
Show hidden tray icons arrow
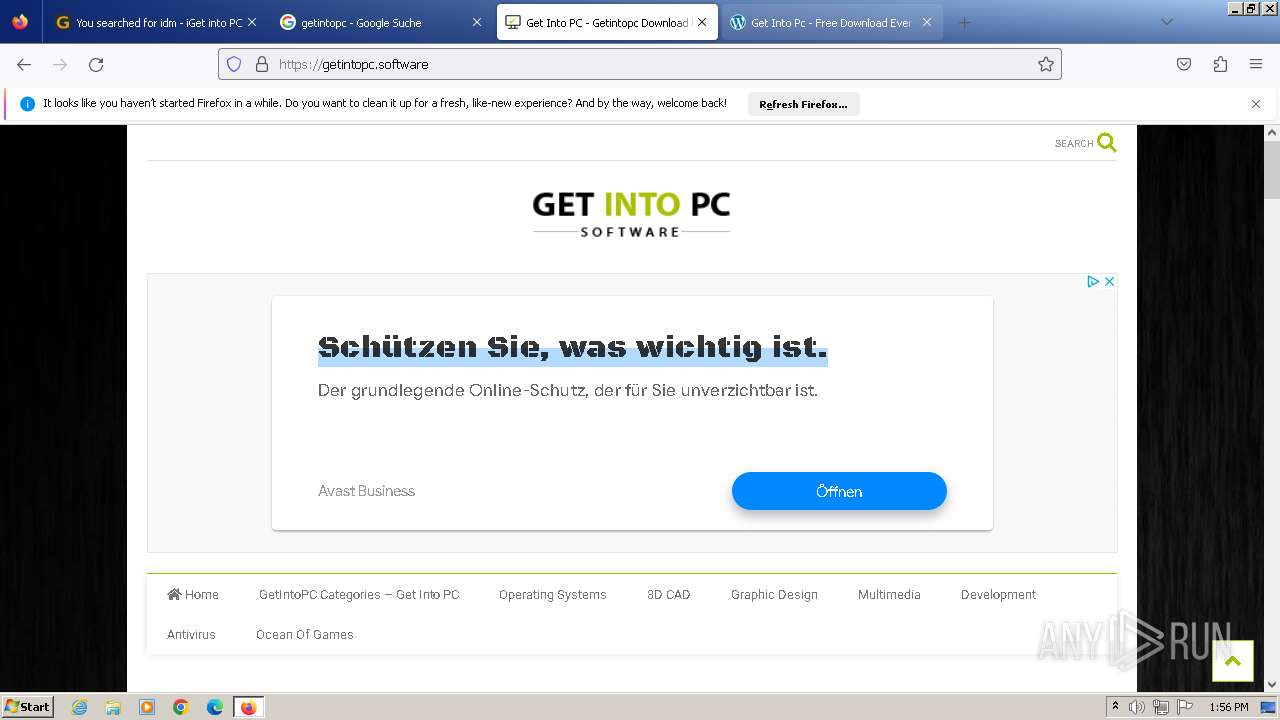pos(1115,706)
